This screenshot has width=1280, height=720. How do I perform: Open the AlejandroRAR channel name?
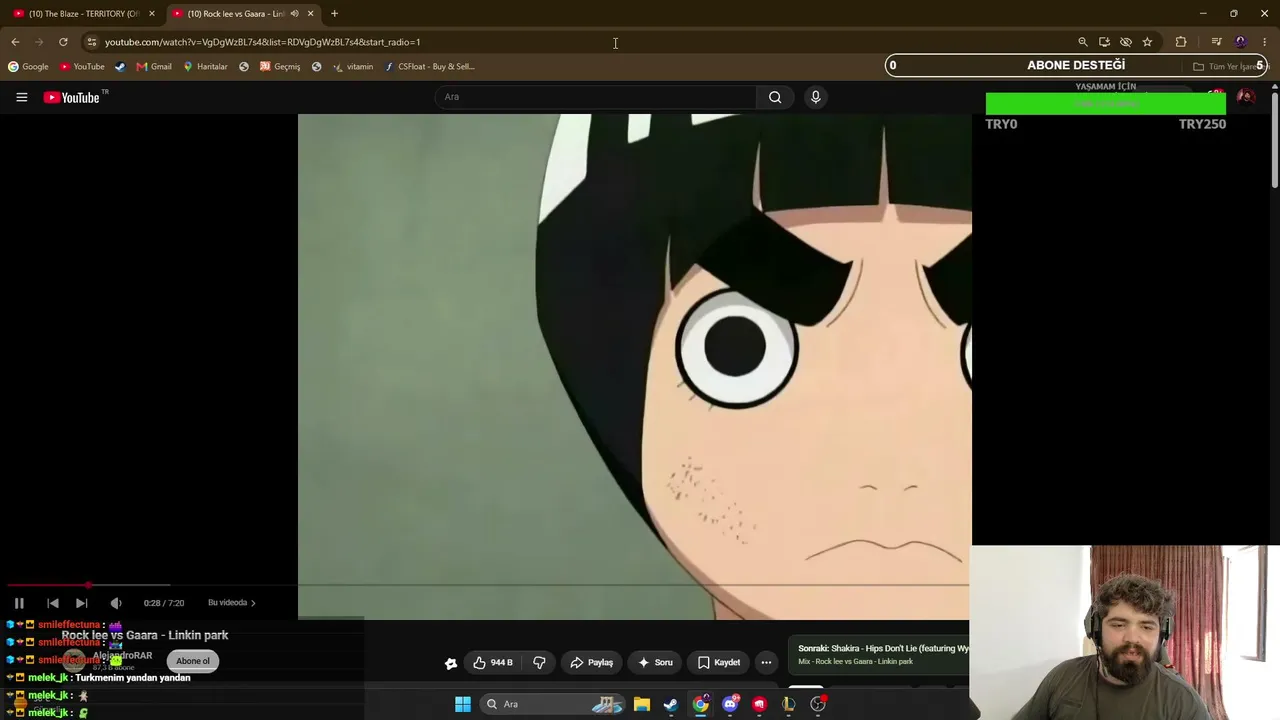(x=122, y=656)
